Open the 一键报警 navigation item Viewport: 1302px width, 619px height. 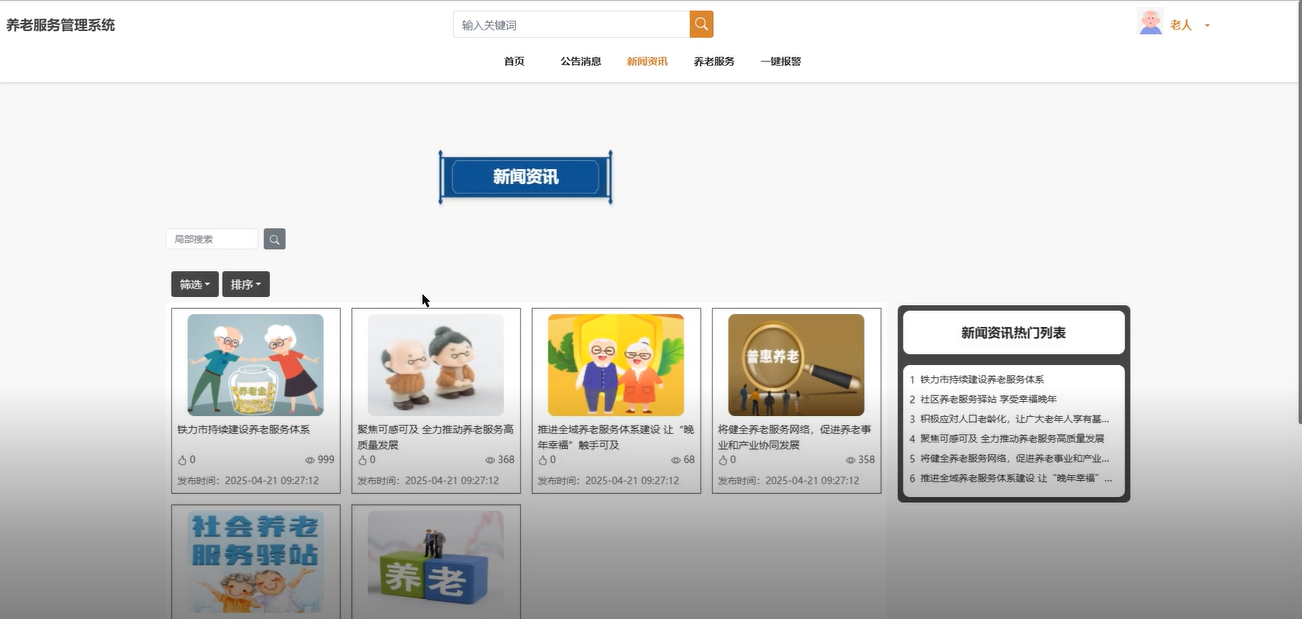point(781,61)
